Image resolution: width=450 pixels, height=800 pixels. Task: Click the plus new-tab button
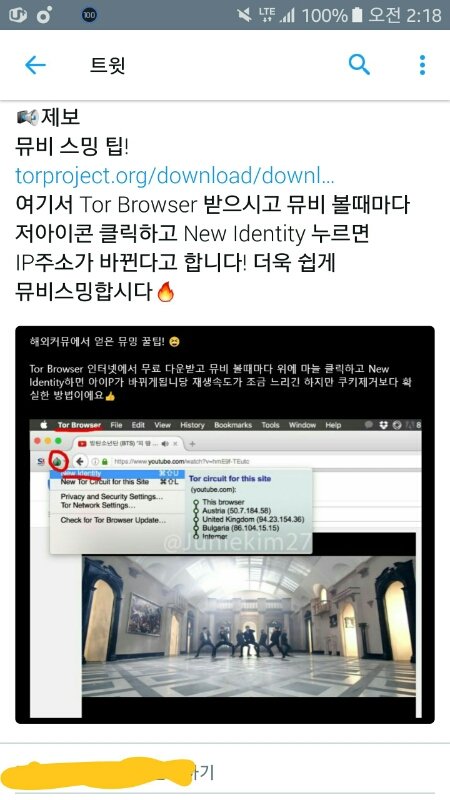point(192,444)
